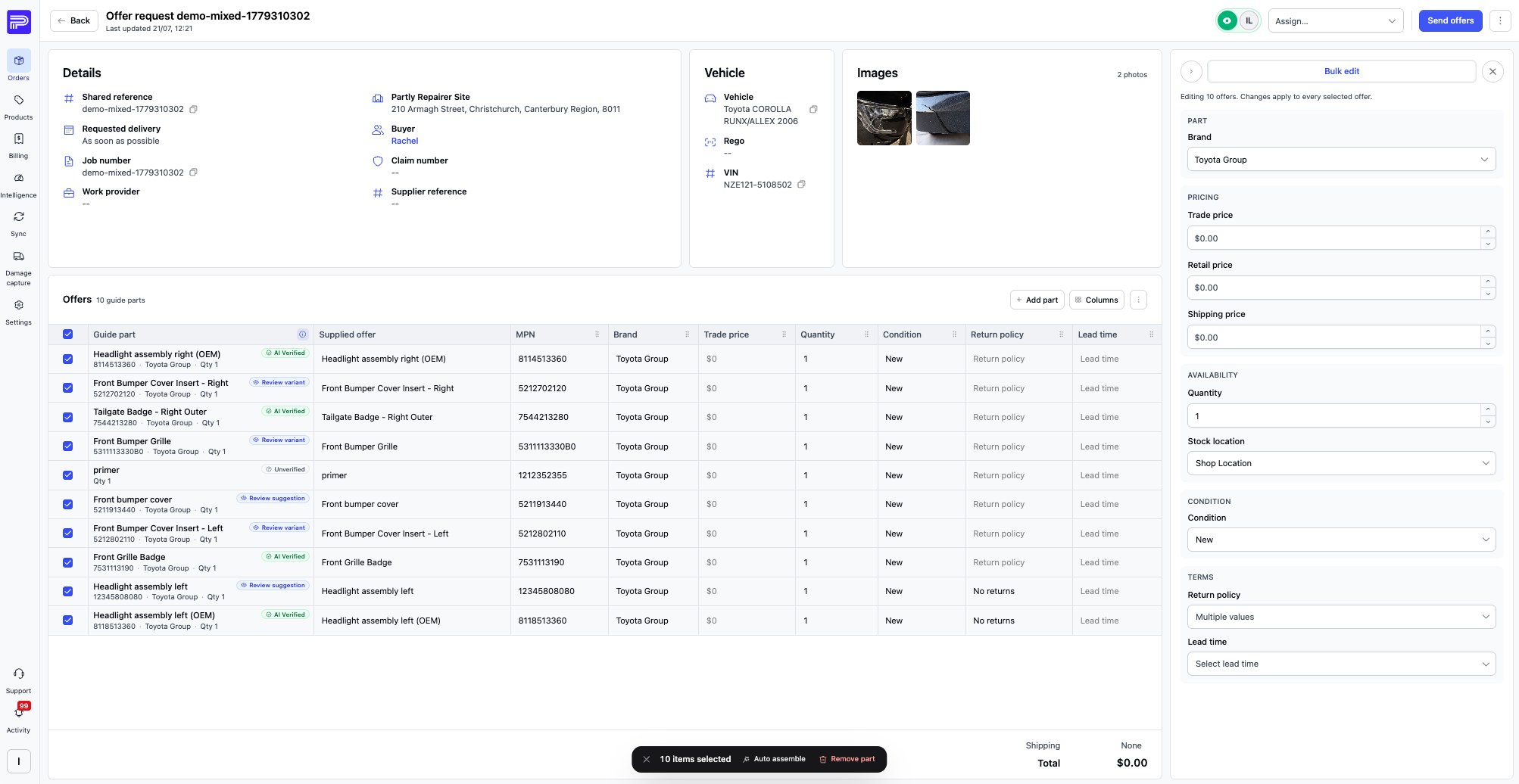Click the Send offers button
The width and height of the screenshot is (1519, 784).
1450,20
